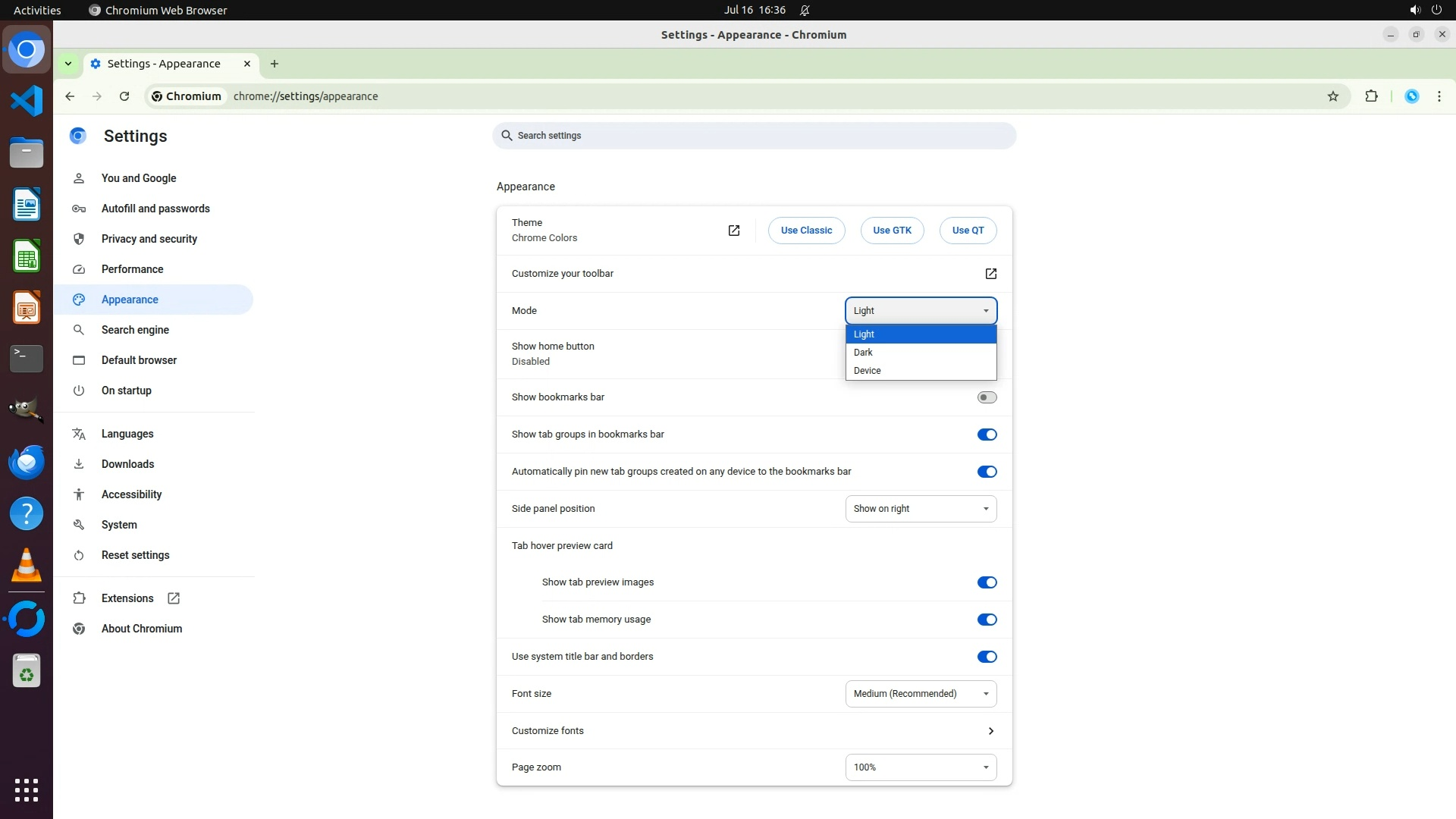Disable Show tab preview images toggle
The image size is (1456, 819).
(987, 582)
